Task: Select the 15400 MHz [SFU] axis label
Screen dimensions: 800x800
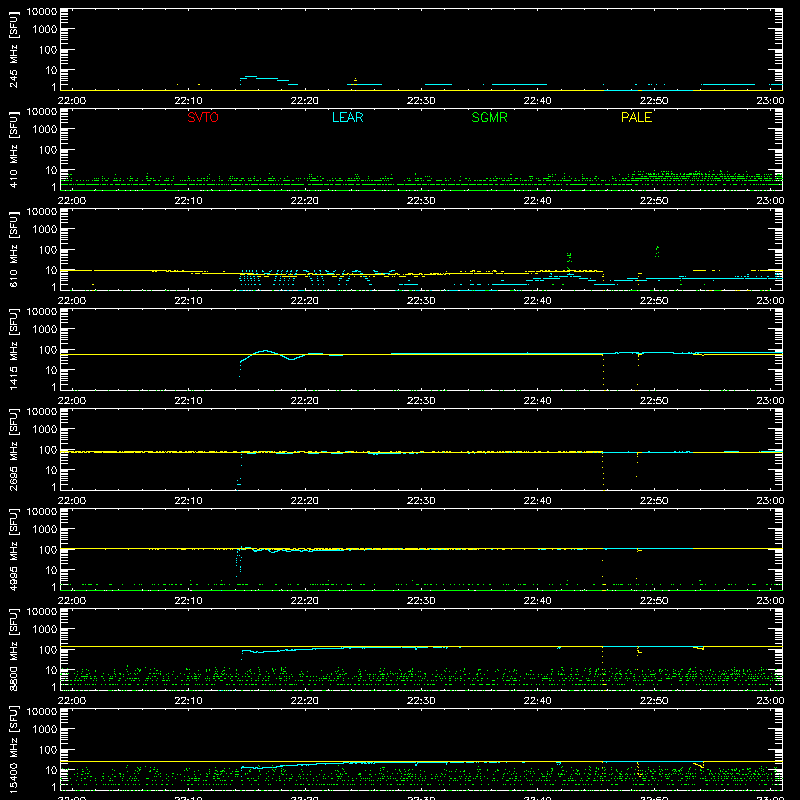Action: (x=13, y=750)
